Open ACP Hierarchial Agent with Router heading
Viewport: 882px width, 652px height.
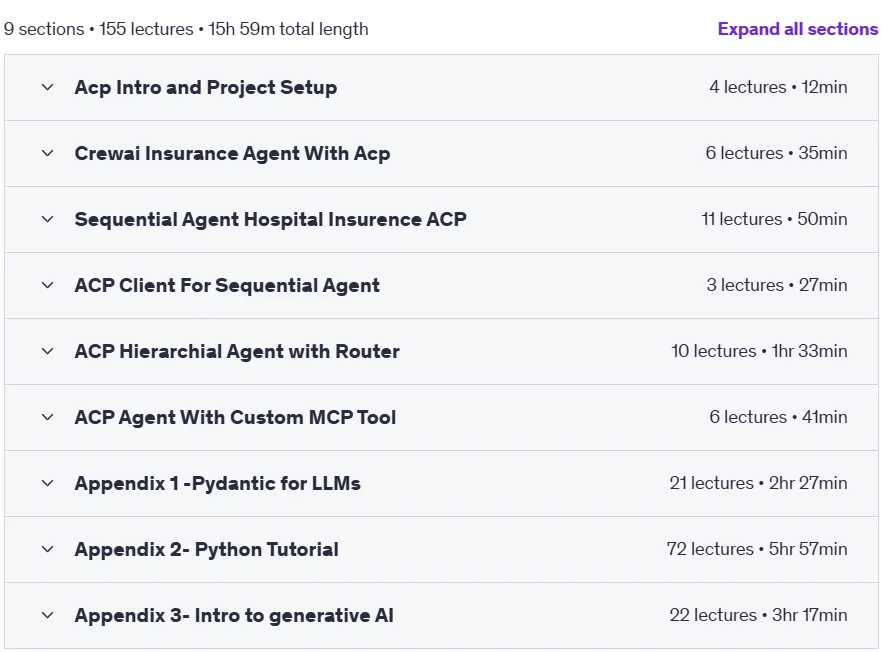(237, 352)
